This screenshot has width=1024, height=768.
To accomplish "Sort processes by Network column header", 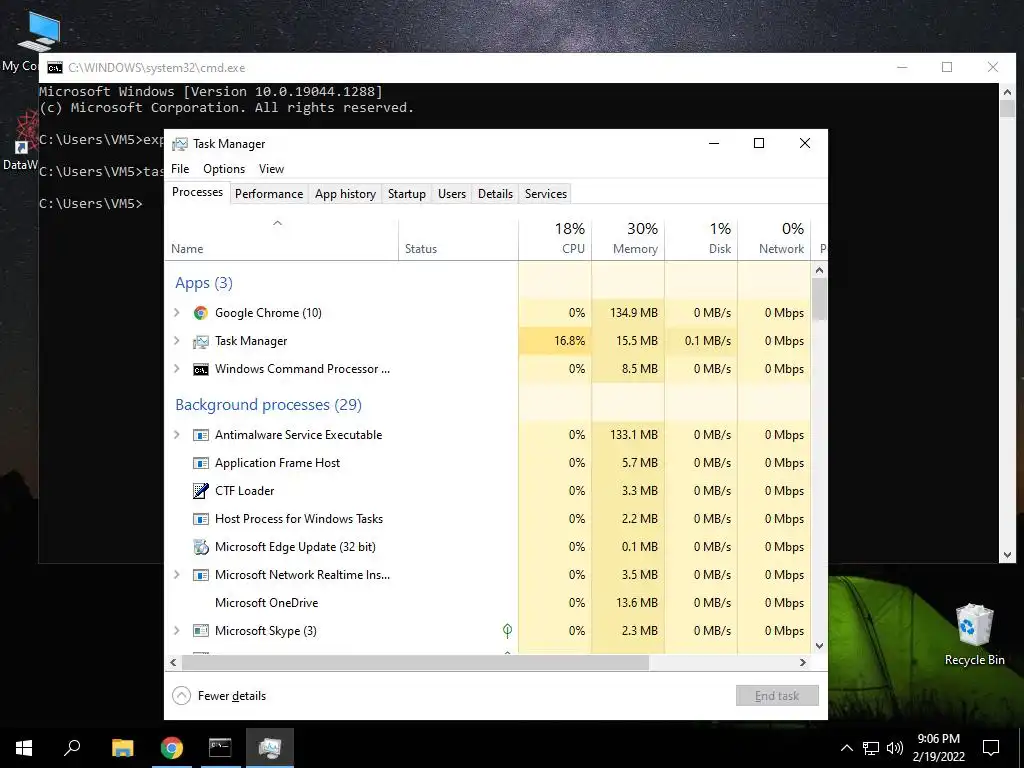I will pyautogui.click(x=775, y=238).
